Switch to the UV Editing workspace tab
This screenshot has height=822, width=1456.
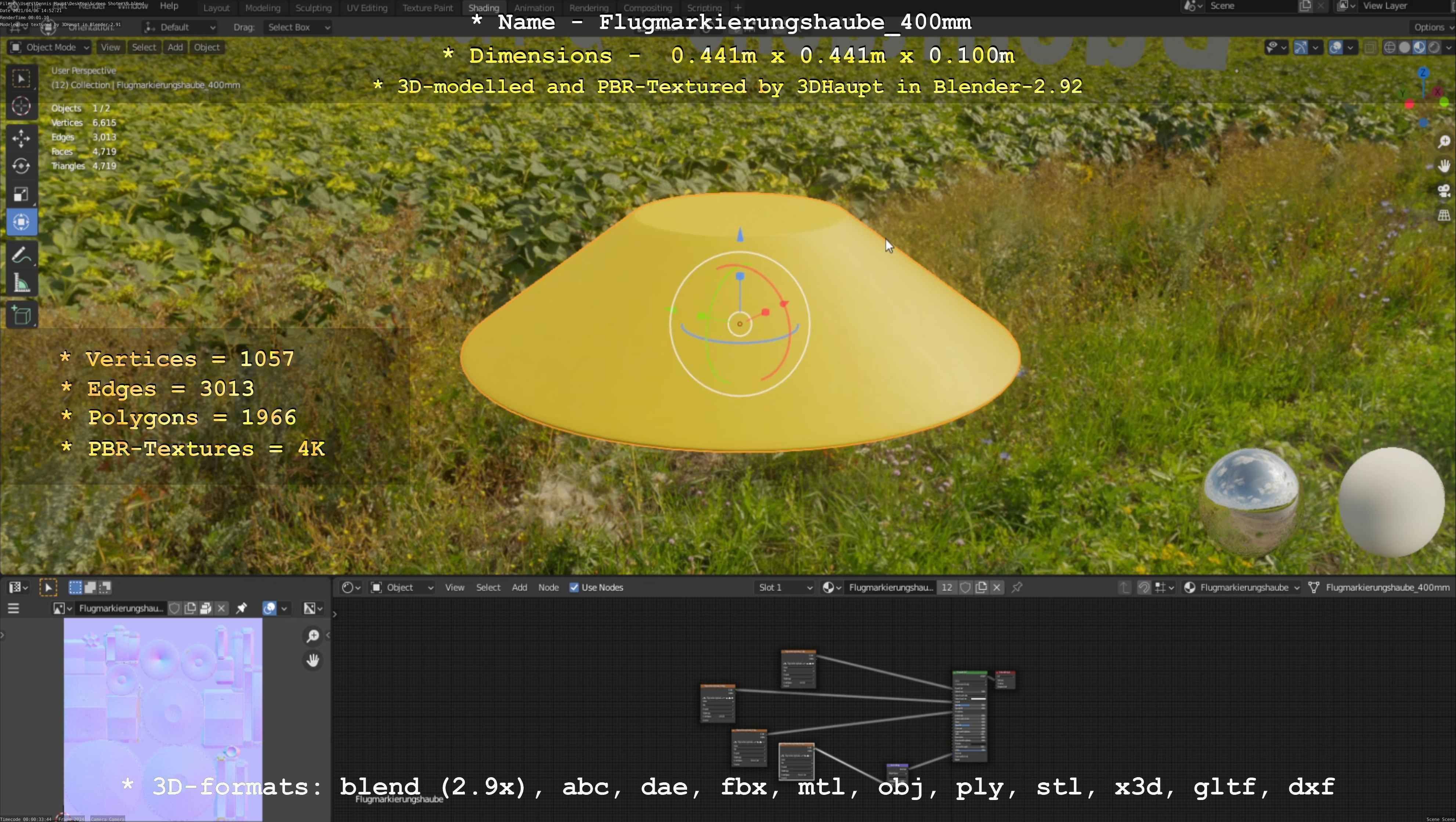pos(367,8)
